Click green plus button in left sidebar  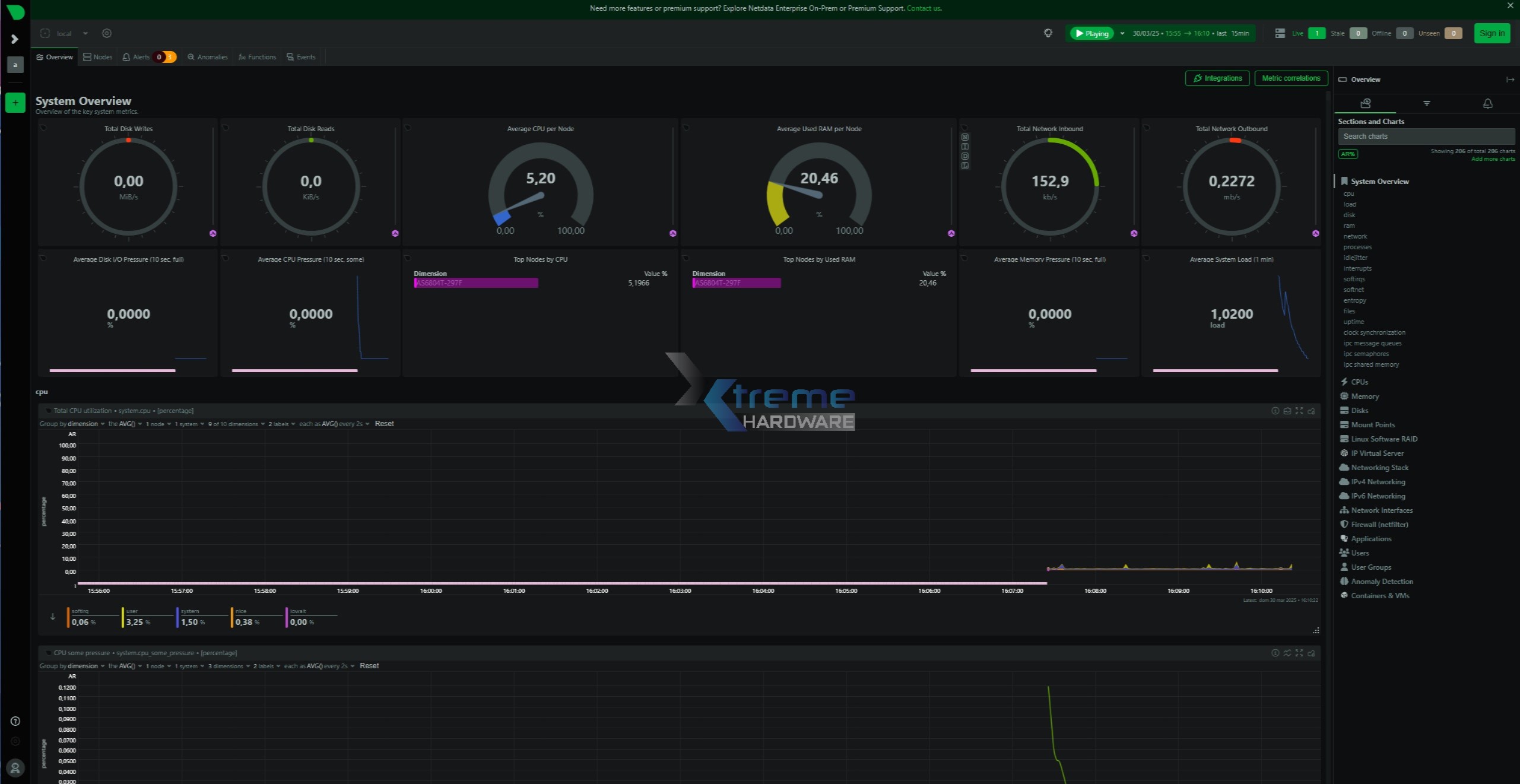15,103
